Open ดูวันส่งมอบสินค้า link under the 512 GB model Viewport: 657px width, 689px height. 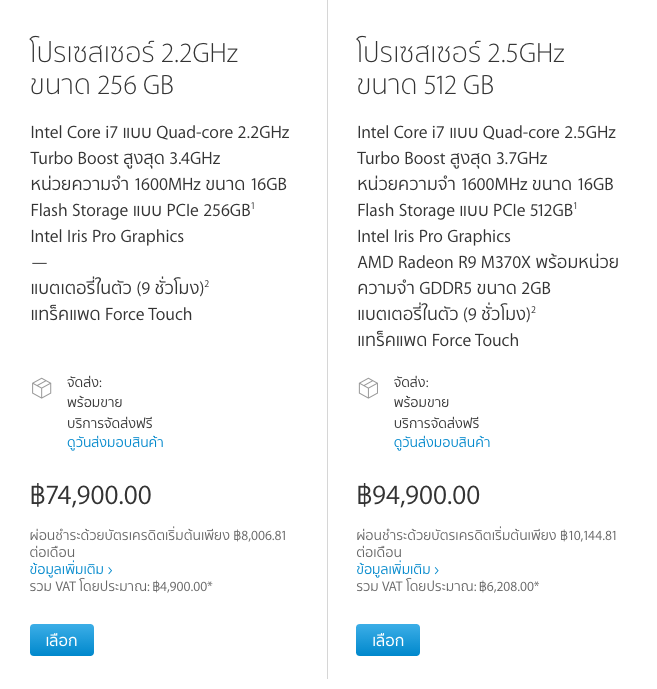pos(442,442)
